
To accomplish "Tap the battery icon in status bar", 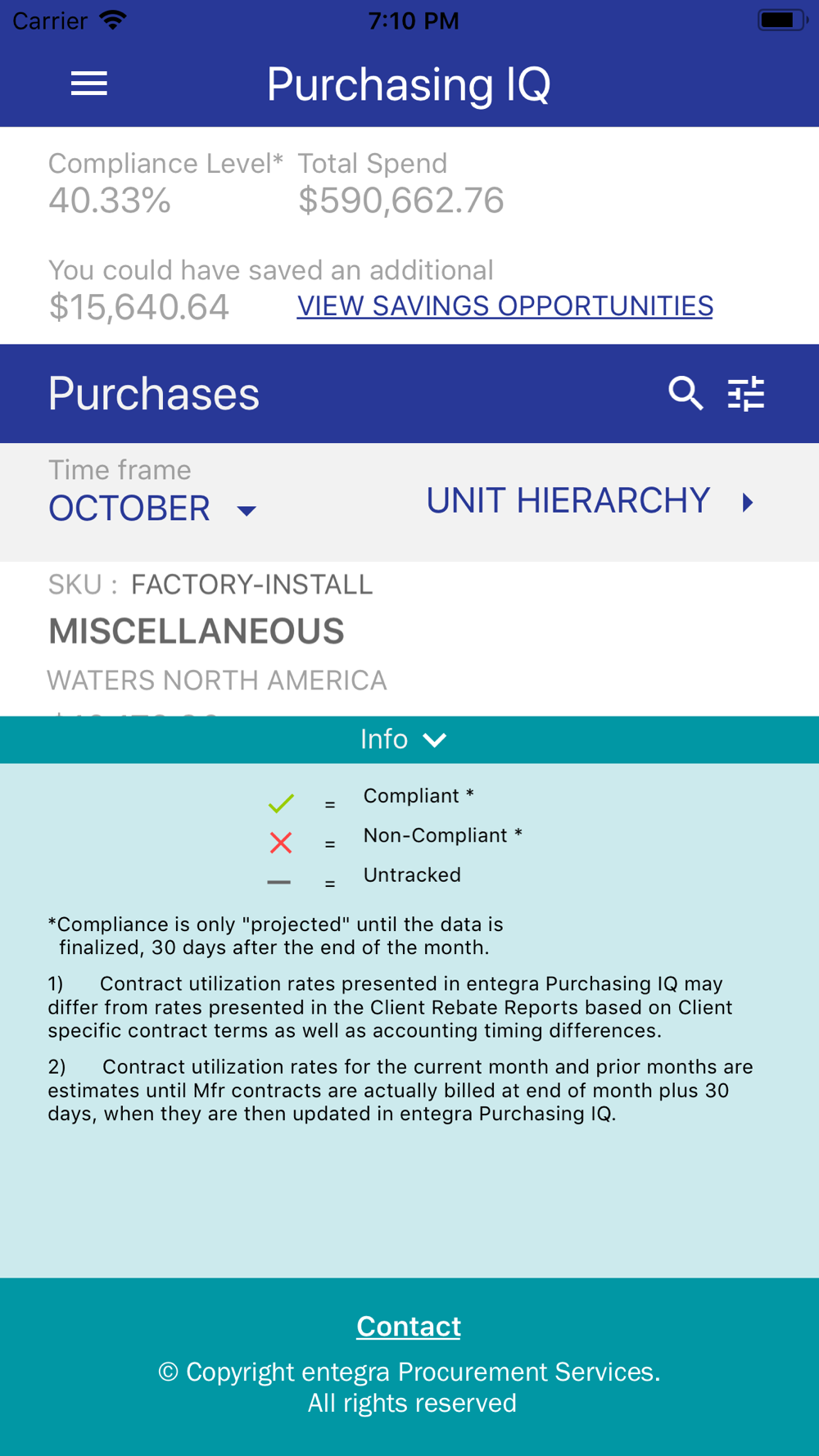I will (x=782, y=20).
